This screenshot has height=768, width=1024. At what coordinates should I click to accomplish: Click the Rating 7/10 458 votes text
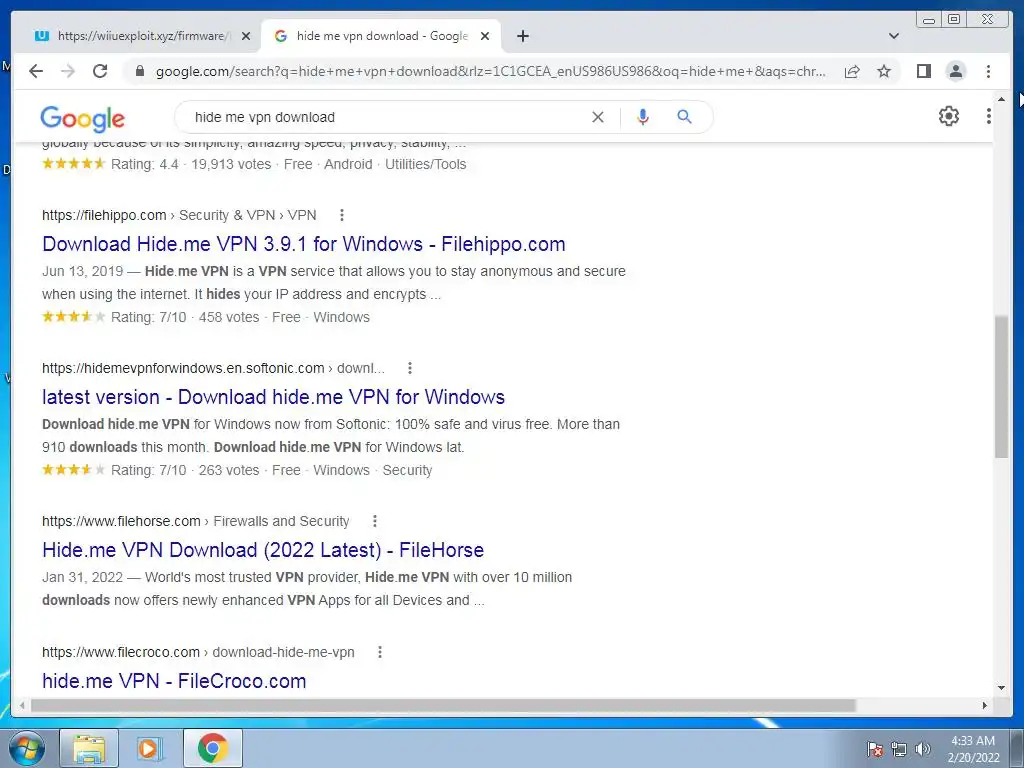point(185,317)
